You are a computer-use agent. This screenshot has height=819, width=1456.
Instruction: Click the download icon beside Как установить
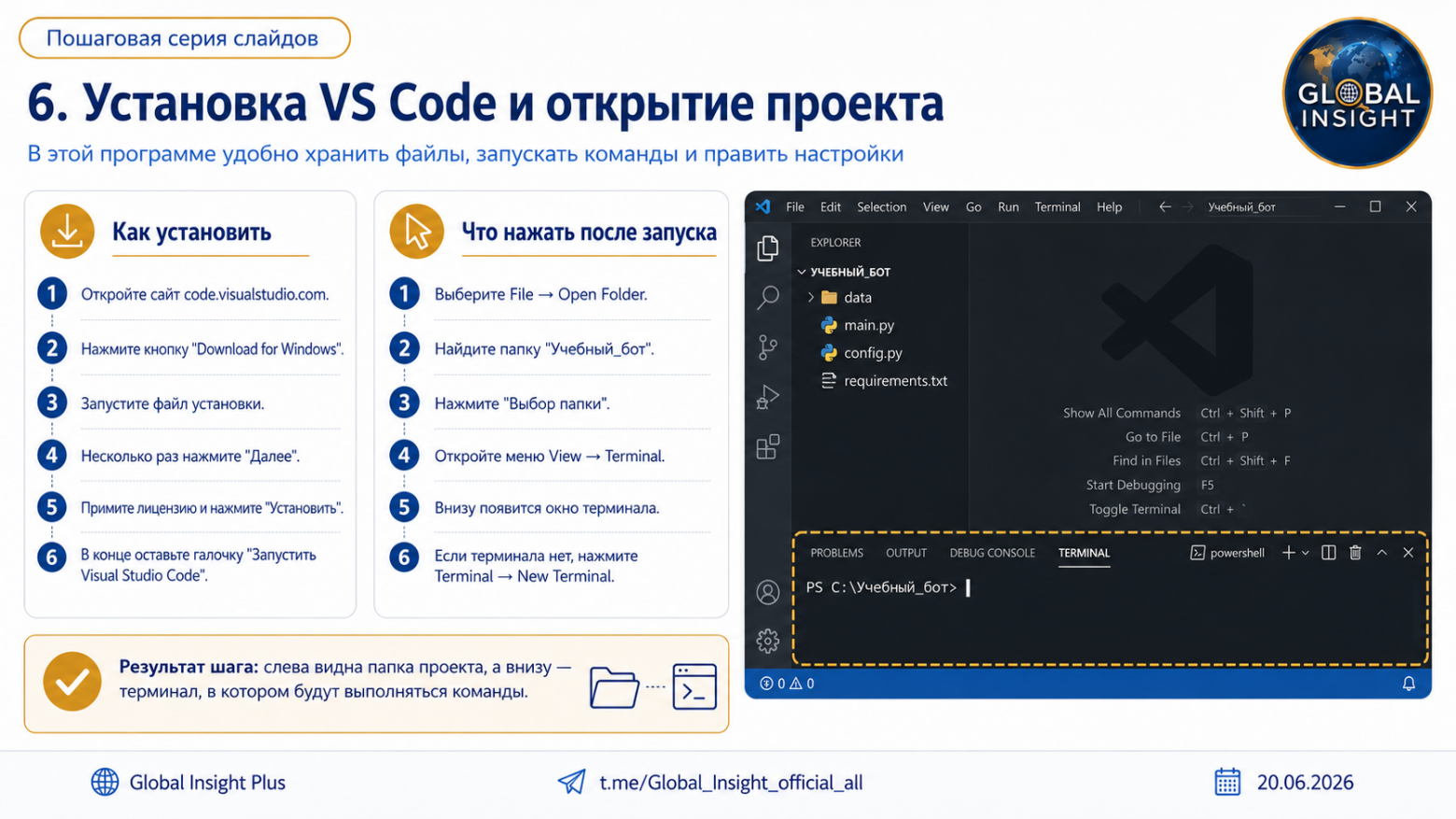pyautogui.click(x=67, y=232)
